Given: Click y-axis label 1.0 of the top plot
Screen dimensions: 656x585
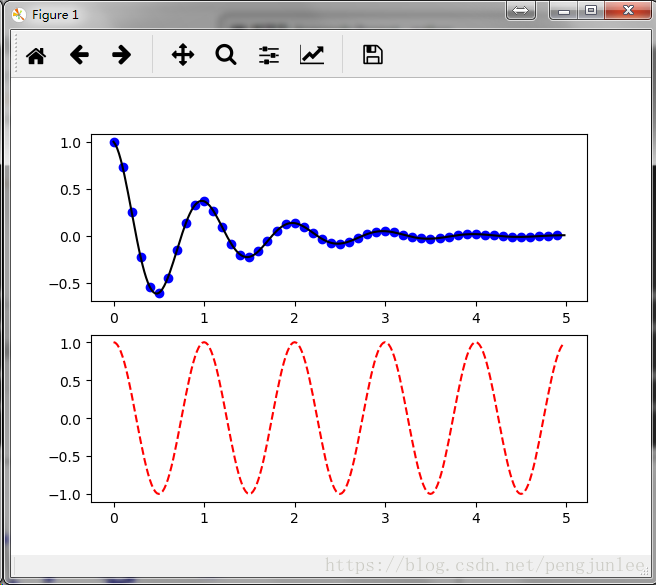Looking at the screenshot, I should tap(70, 143).
